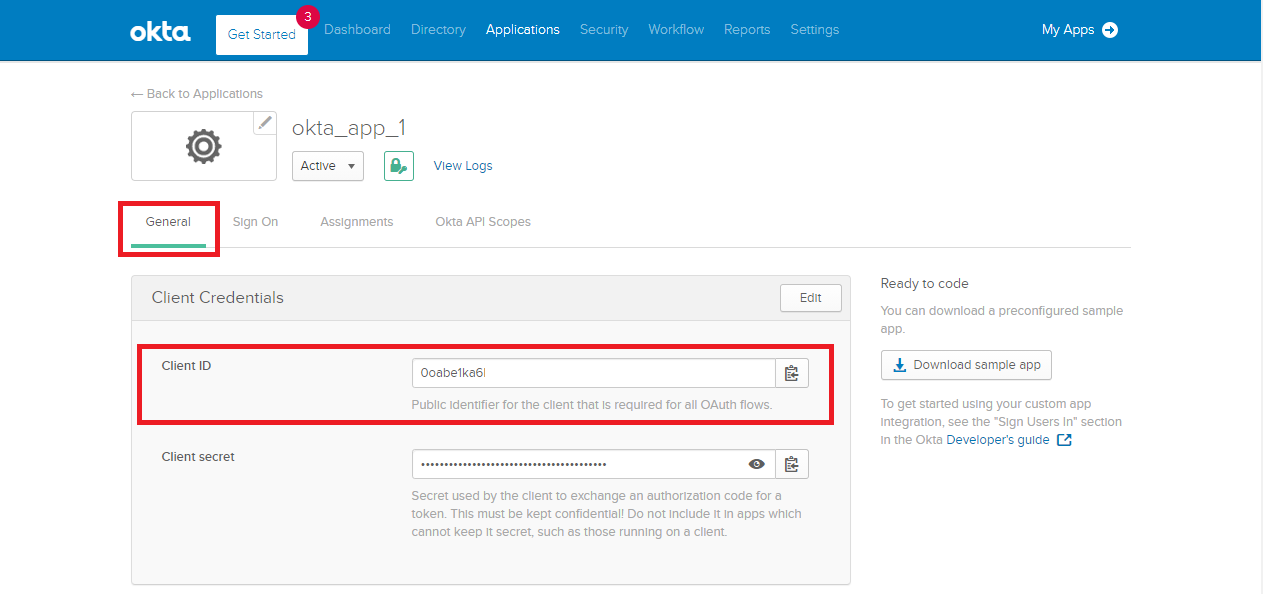
Task: Click the Client Credentials heading
Action: pos(218,298)
